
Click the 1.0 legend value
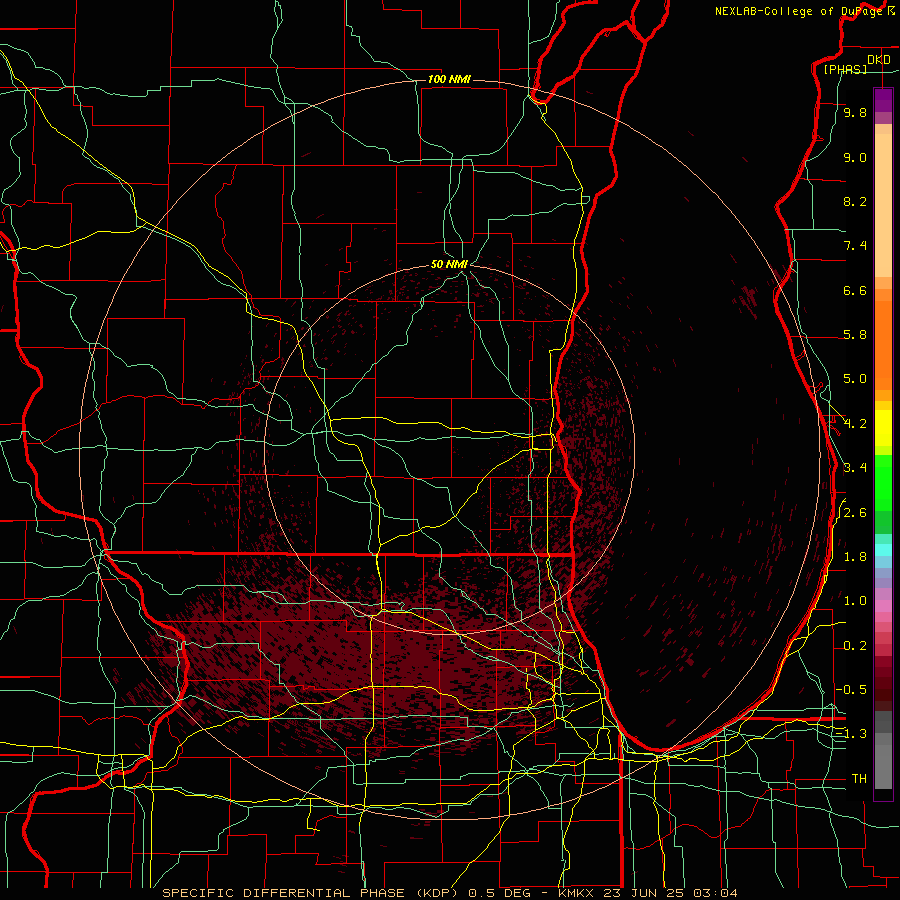point(855,601)
